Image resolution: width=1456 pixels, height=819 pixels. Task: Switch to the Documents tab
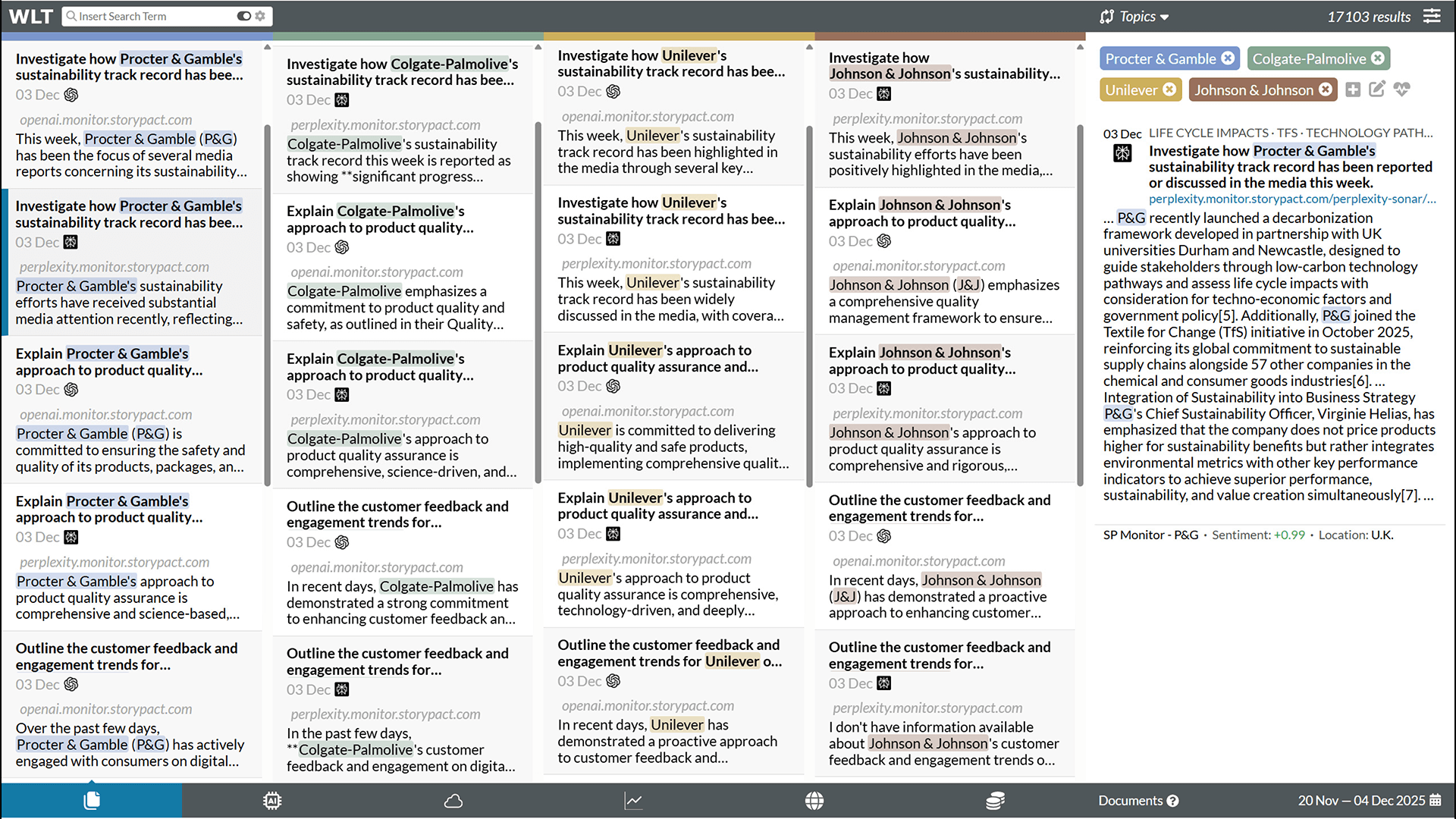(x=1130, y=800)
